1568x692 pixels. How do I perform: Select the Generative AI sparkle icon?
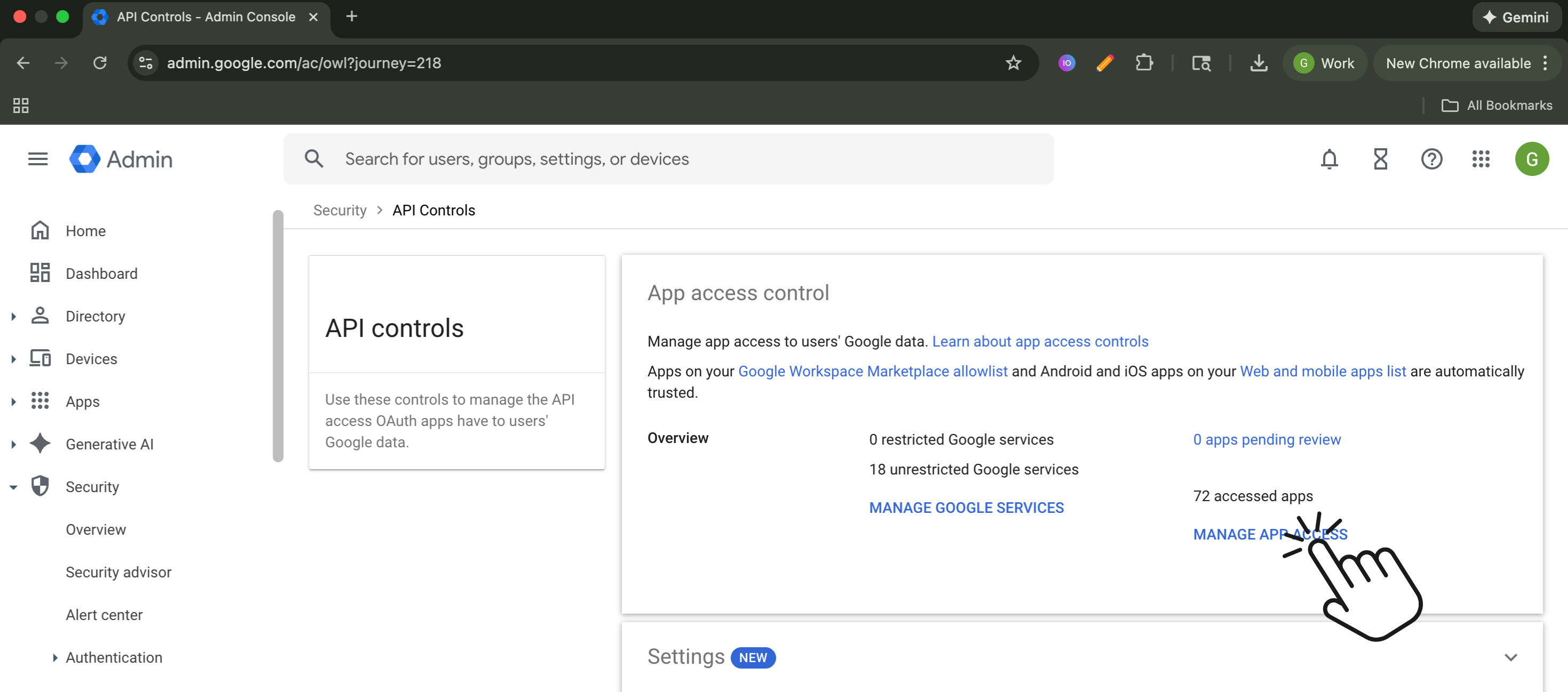tap(40, 444)
